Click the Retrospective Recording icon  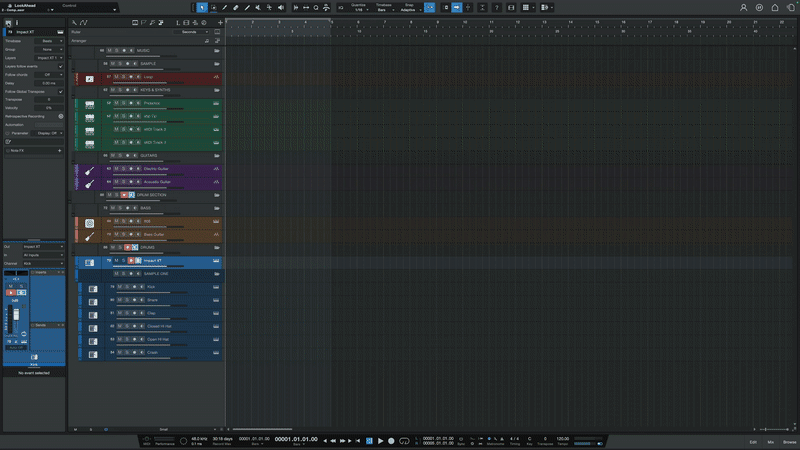tap(61, 116)
